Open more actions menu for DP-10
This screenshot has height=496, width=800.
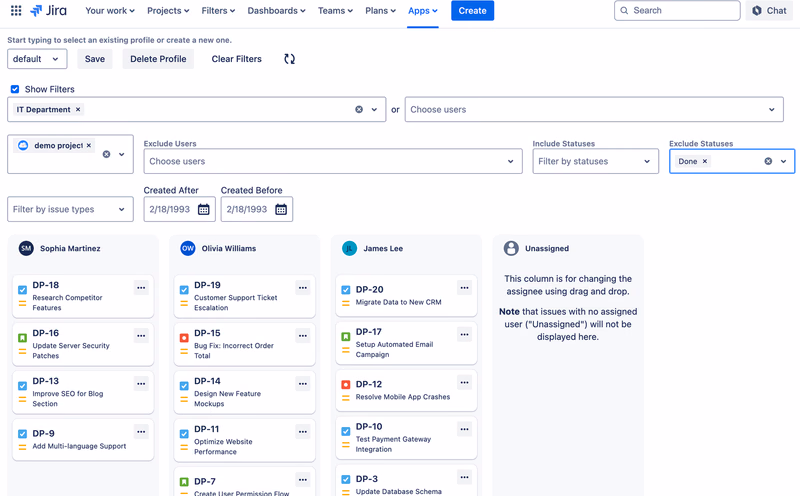pyautogui.click(x=464, y=430)
